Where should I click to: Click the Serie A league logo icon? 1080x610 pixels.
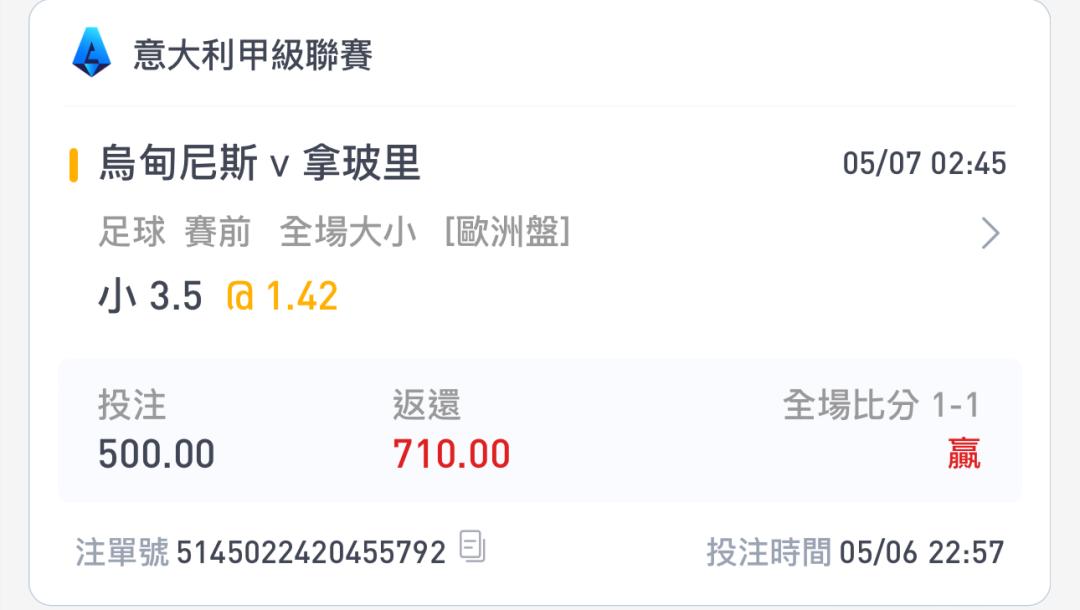[x=92, y=52]
